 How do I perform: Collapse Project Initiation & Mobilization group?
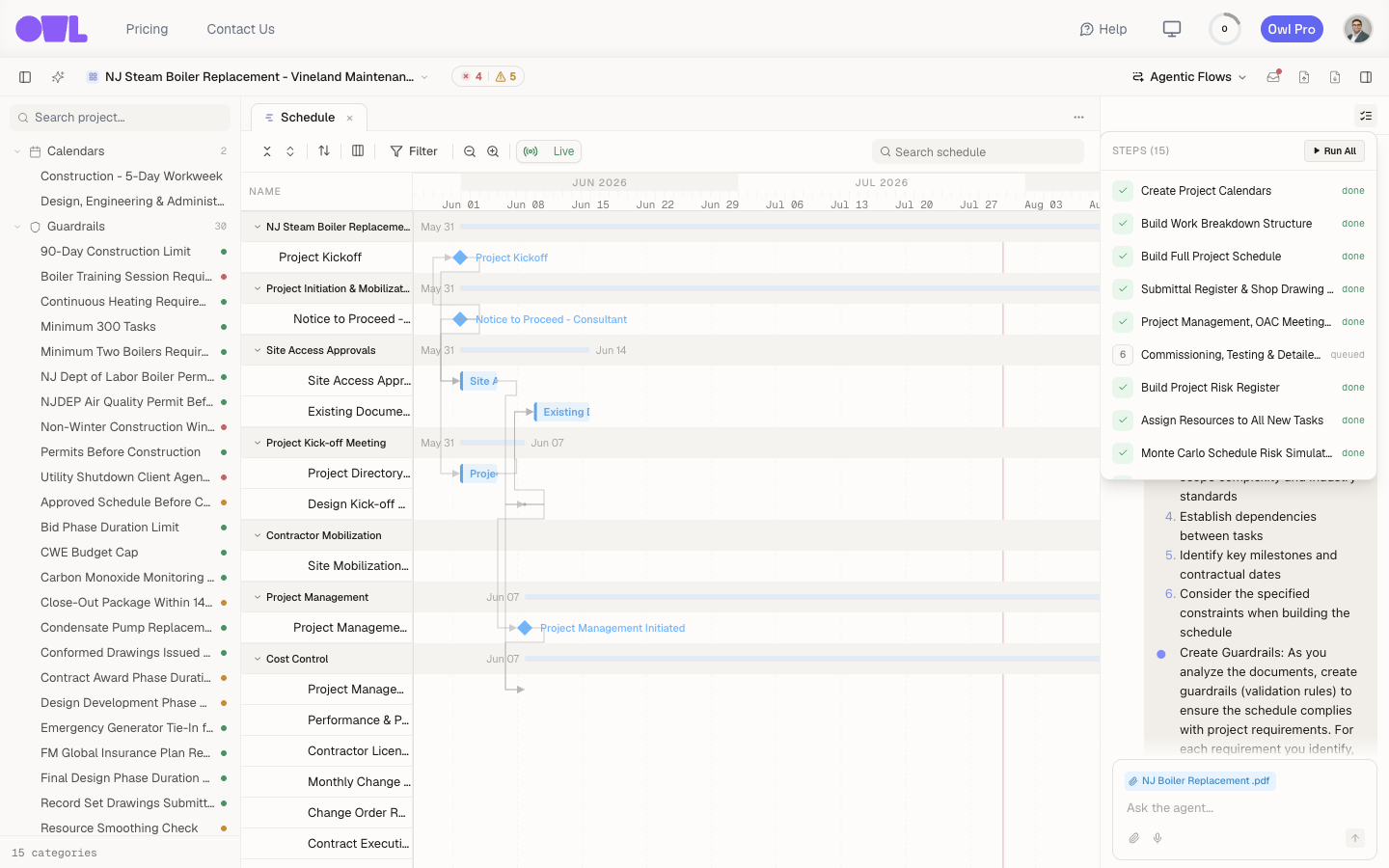[x=258, y=288]
